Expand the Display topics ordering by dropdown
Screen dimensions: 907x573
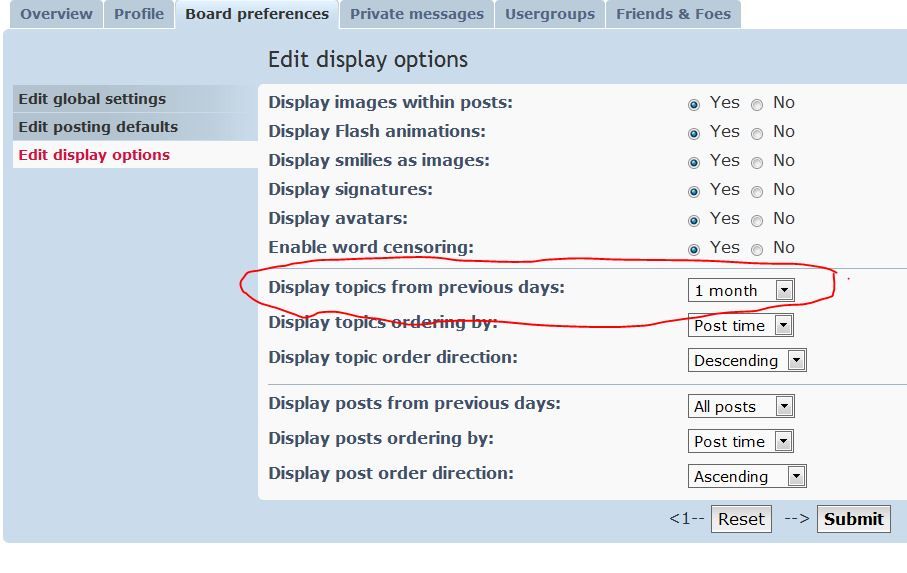(x=740, y=326)
